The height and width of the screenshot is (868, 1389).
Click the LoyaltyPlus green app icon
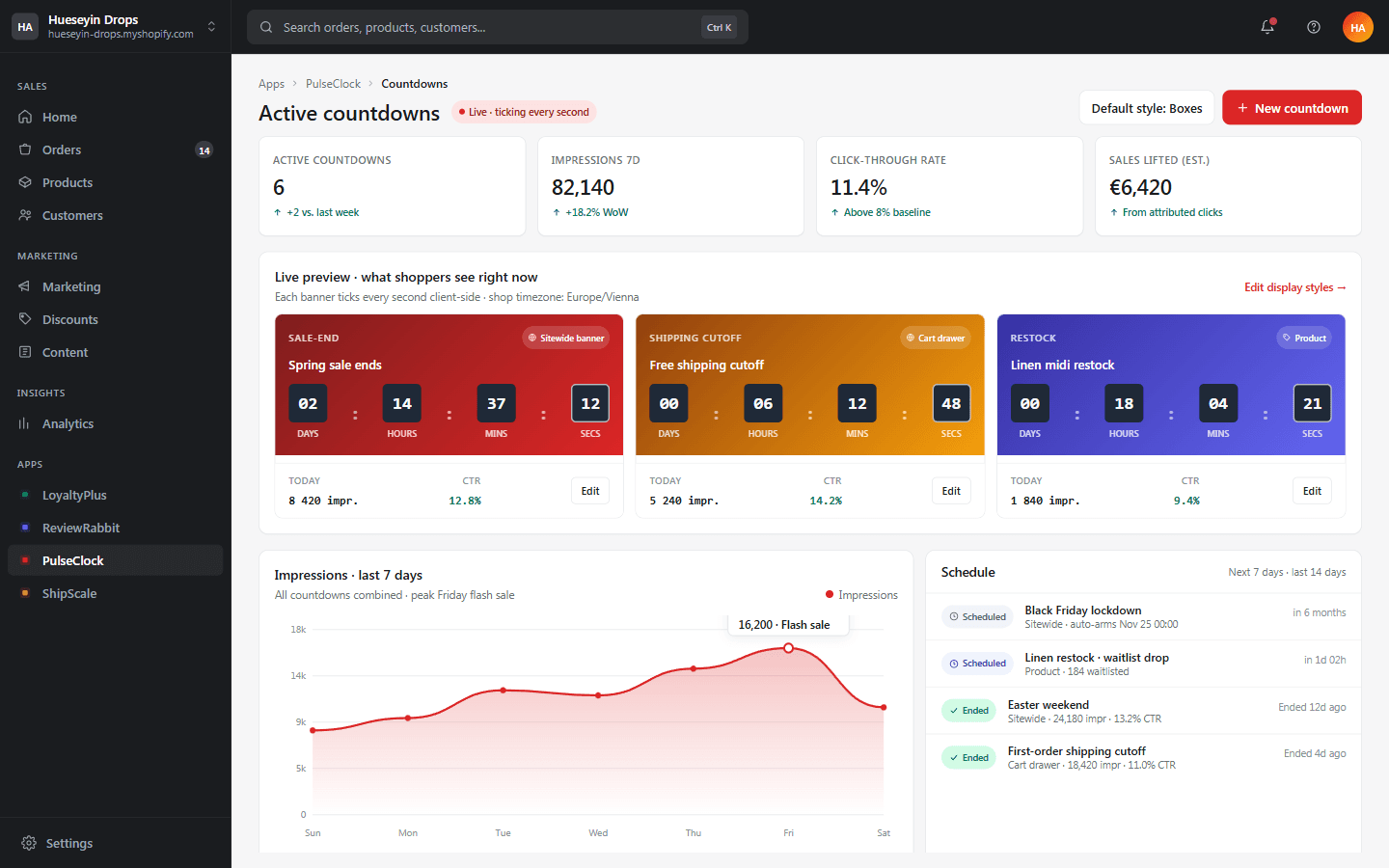25,495
